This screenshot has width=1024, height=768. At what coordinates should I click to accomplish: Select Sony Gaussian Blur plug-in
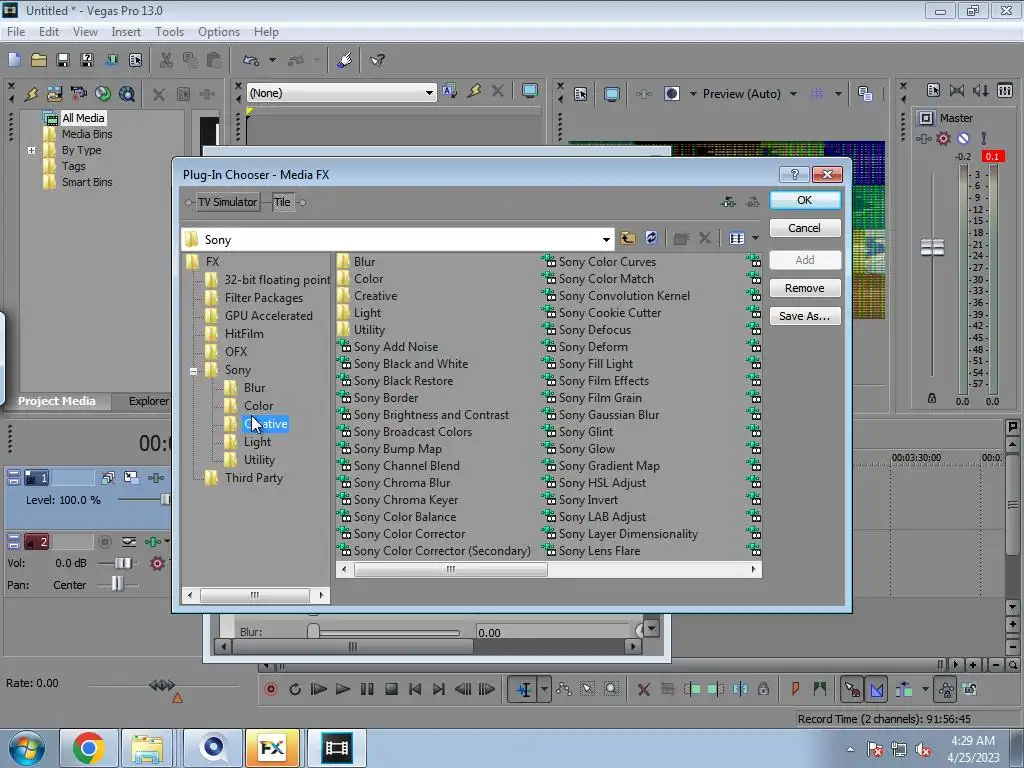click(x=609, y=415)
